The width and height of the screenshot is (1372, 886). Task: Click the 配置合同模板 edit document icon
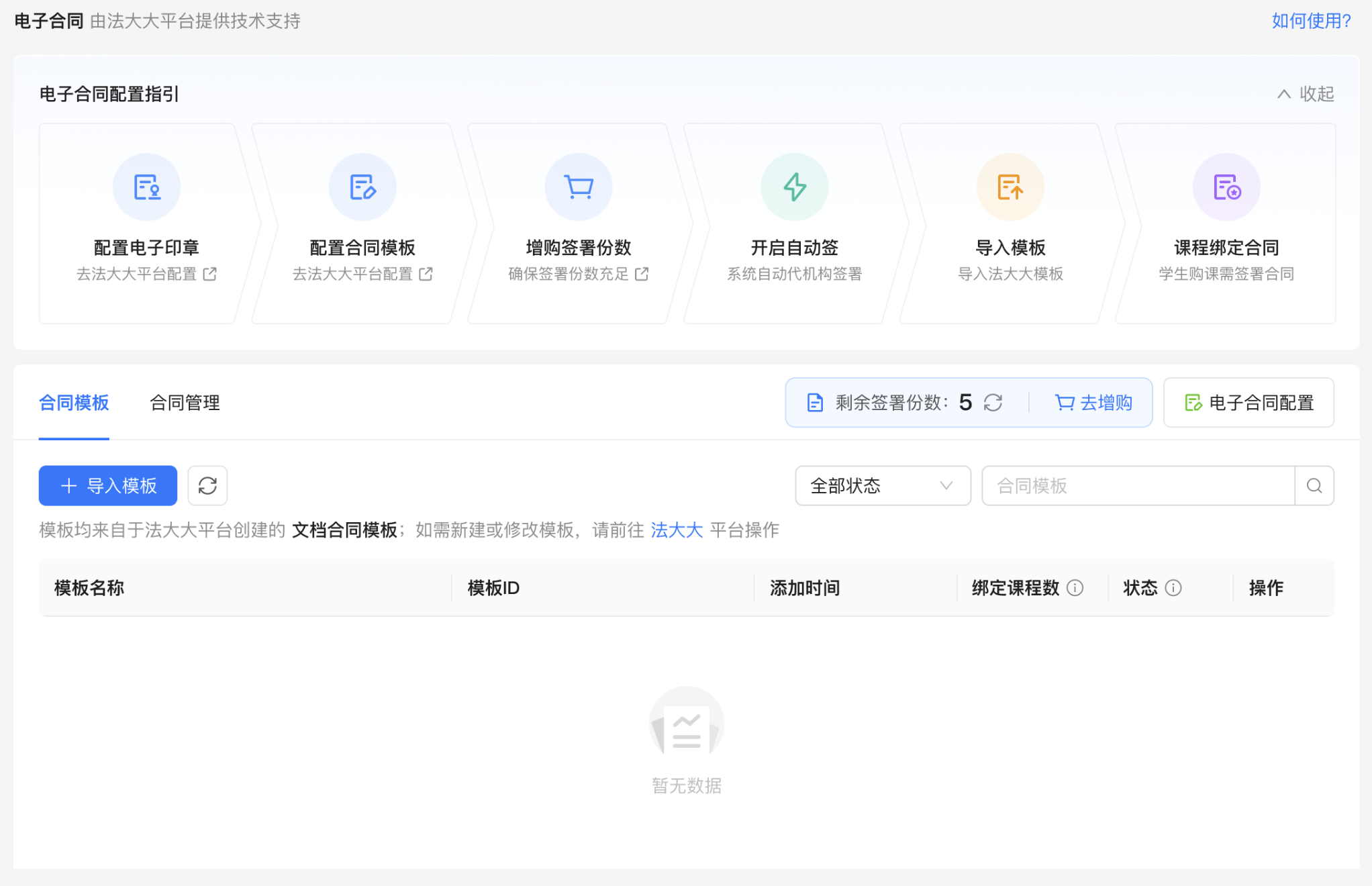click(362, 187)
